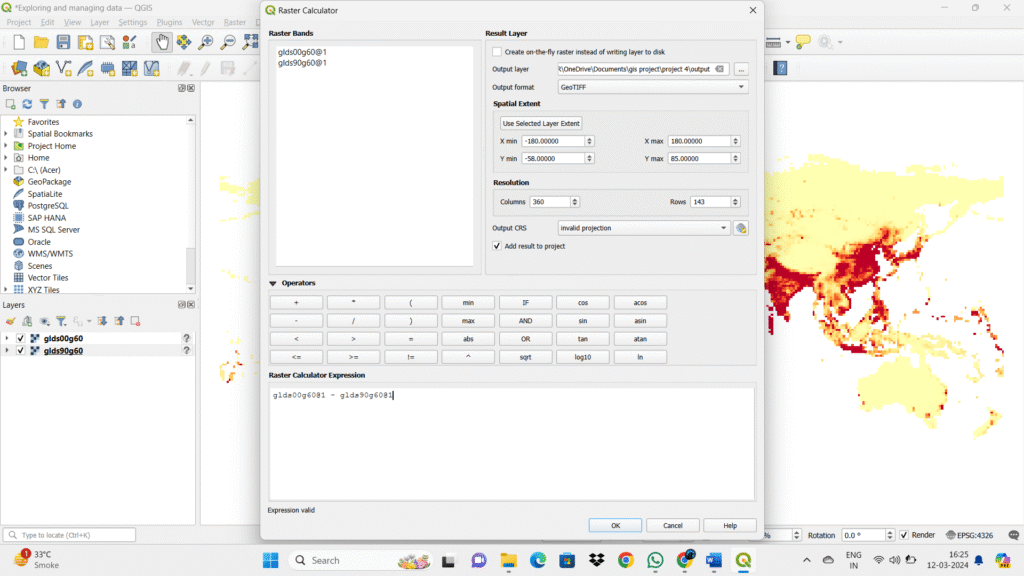This screenshot has height=576, width=1024.
Task: Toggle visibility of the glds00g60 layer
Action: pos(20,338)
